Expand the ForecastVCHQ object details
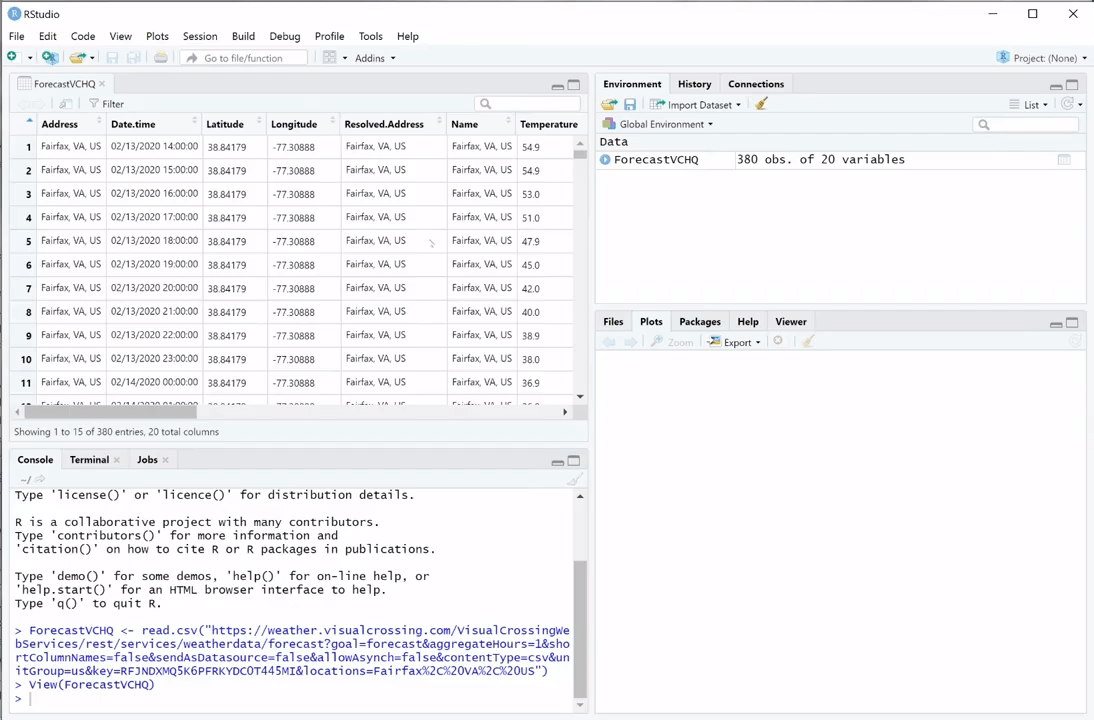Screen dimensions: 1094x720 click(x=605, y=160)
